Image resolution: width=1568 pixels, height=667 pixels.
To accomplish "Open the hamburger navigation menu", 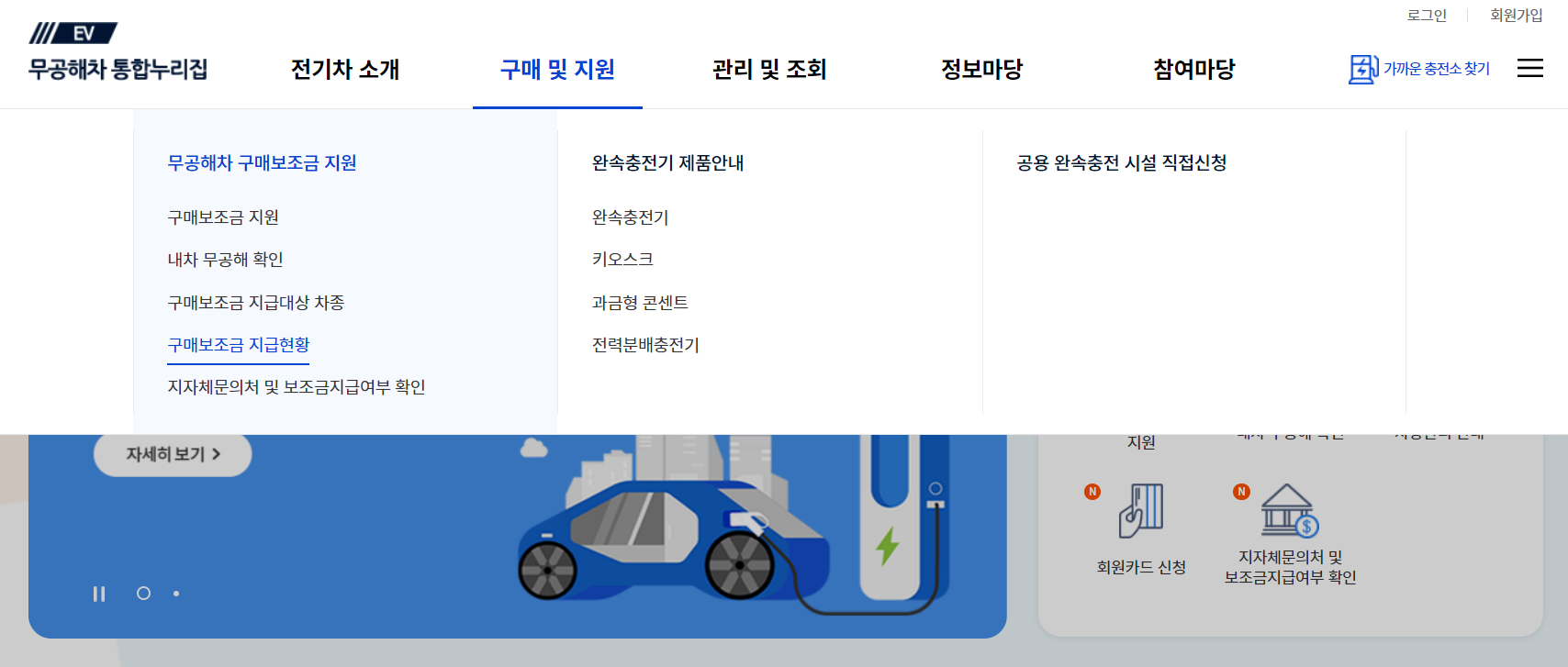I will click(1529, 67).
